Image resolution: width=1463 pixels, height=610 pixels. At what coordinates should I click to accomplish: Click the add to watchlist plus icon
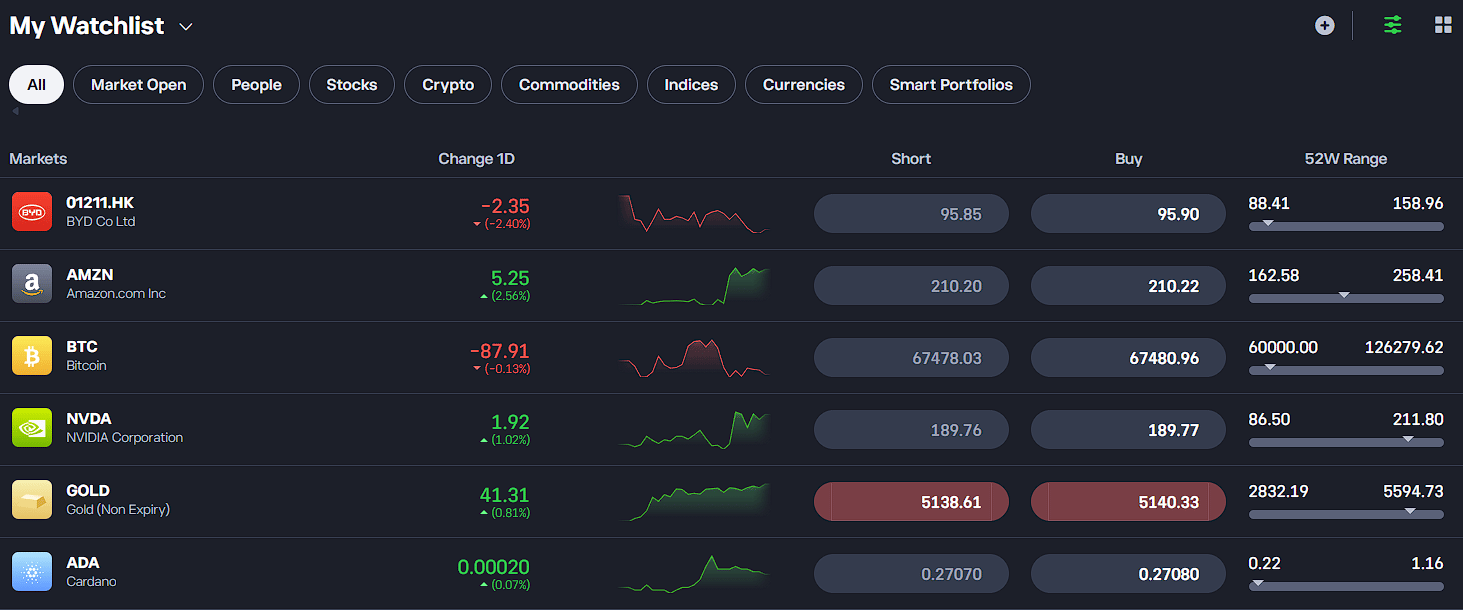click(1325, 26)
